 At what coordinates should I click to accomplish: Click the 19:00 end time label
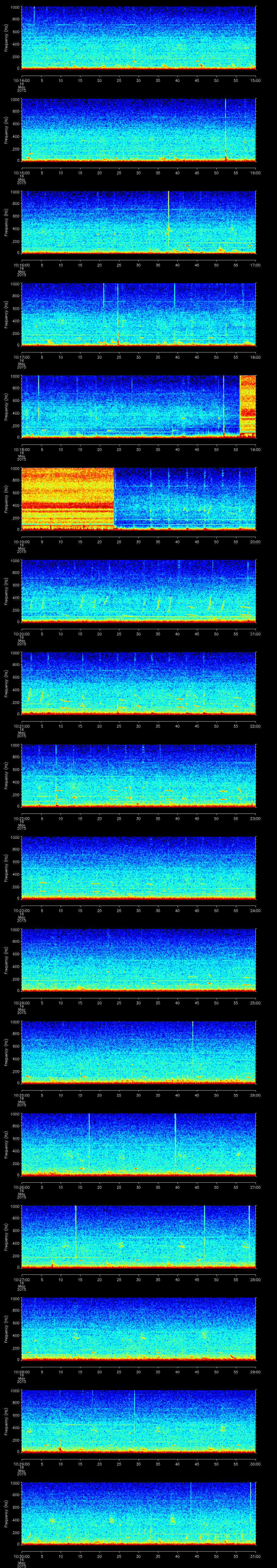[255, 449]
